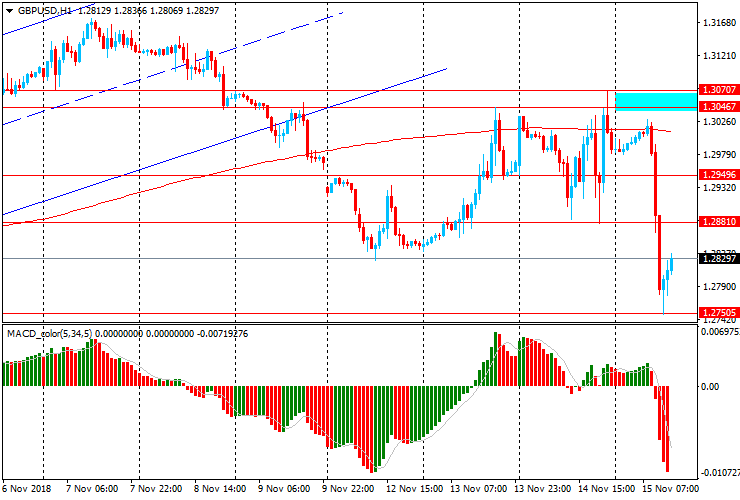Click the 1.27505 price label
This screenshot has height=500, width=740.
coord(719,313)
